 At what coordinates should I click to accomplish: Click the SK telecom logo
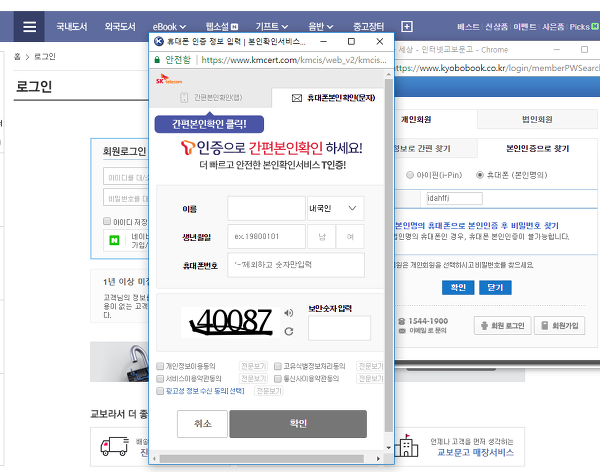pyautogui.click(x=169, y=79)
